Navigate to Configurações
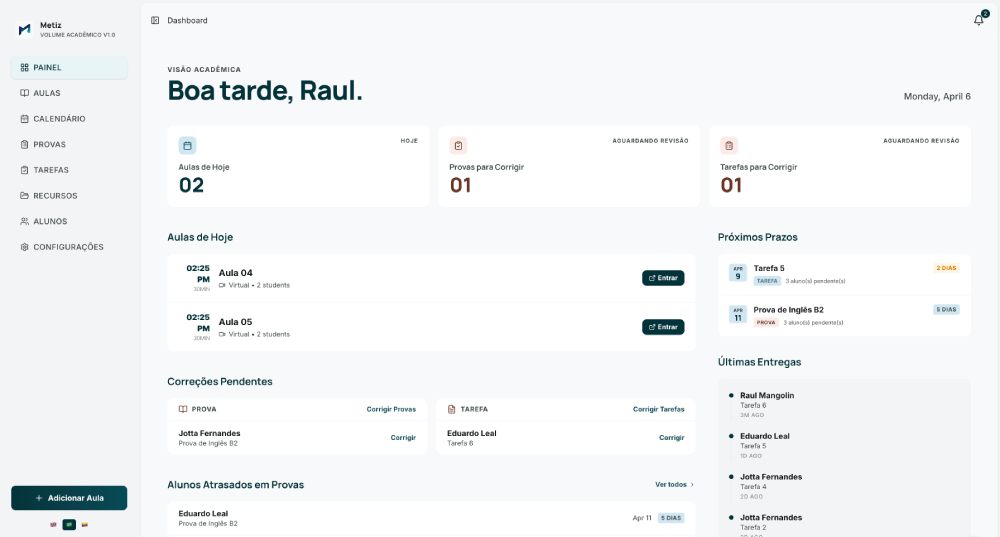The height and width of the screenshot is (537, 1000). point(67,247)
